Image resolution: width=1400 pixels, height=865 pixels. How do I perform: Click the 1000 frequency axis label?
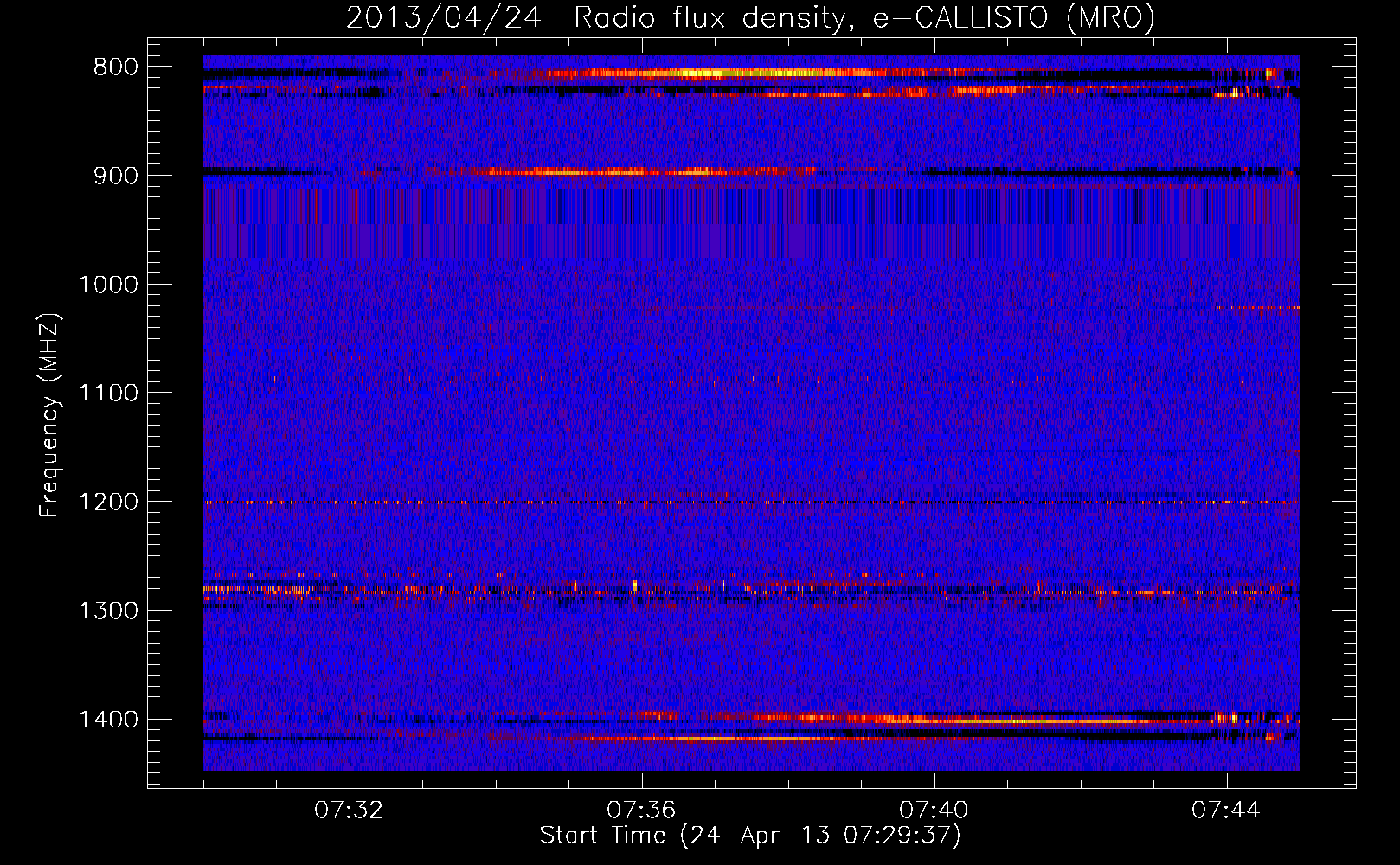pyautogui.click(x=108, y=285)
